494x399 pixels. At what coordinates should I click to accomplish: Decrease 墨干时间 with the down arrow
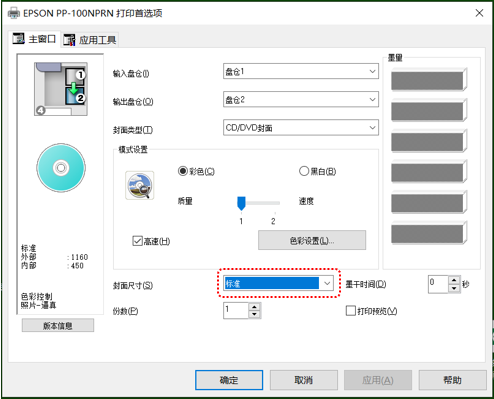454,288
